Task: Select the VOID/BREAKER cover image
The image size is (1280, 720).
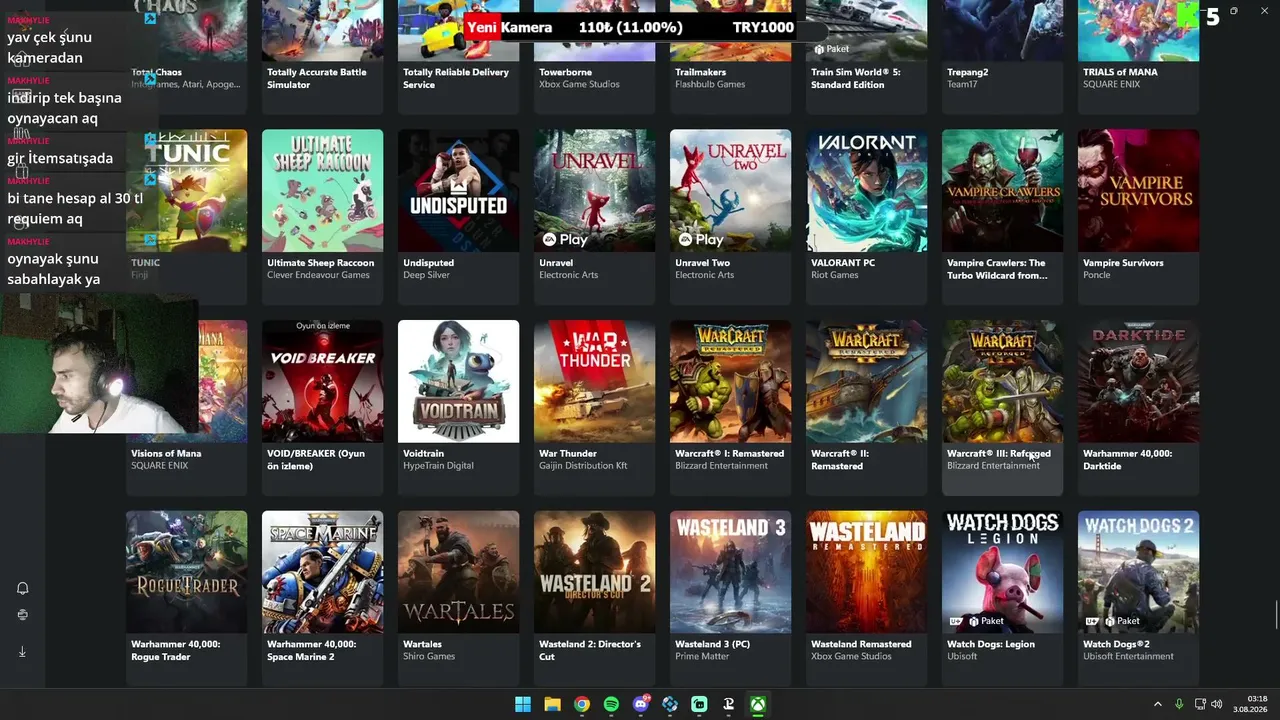Action: [x=322, y=381]
